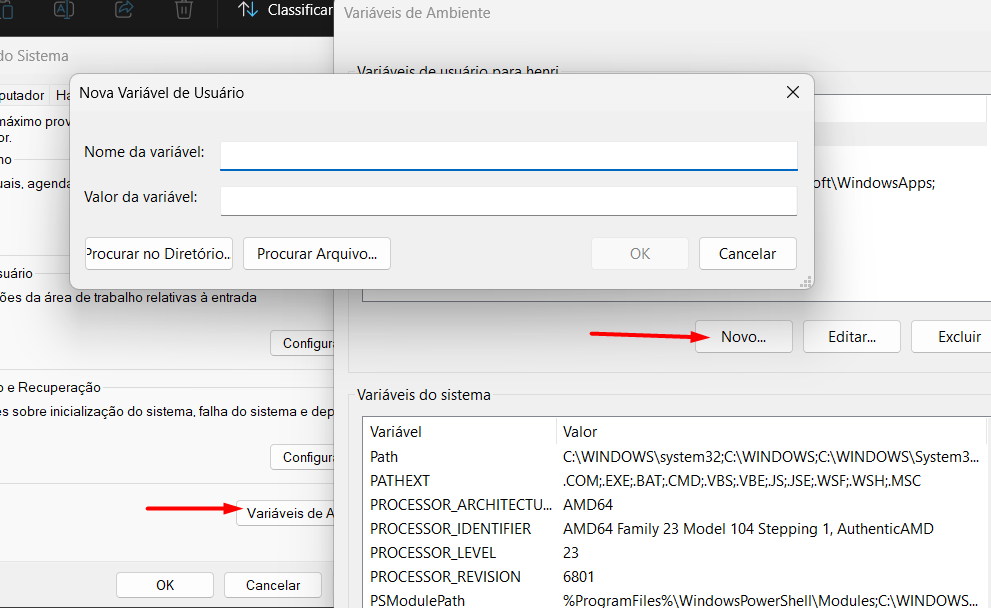The width and height of the screenshot is (991, 608).
Task: Select the PROCESSOR_ARCHITECTURE variable row
Action: (674, 505)
